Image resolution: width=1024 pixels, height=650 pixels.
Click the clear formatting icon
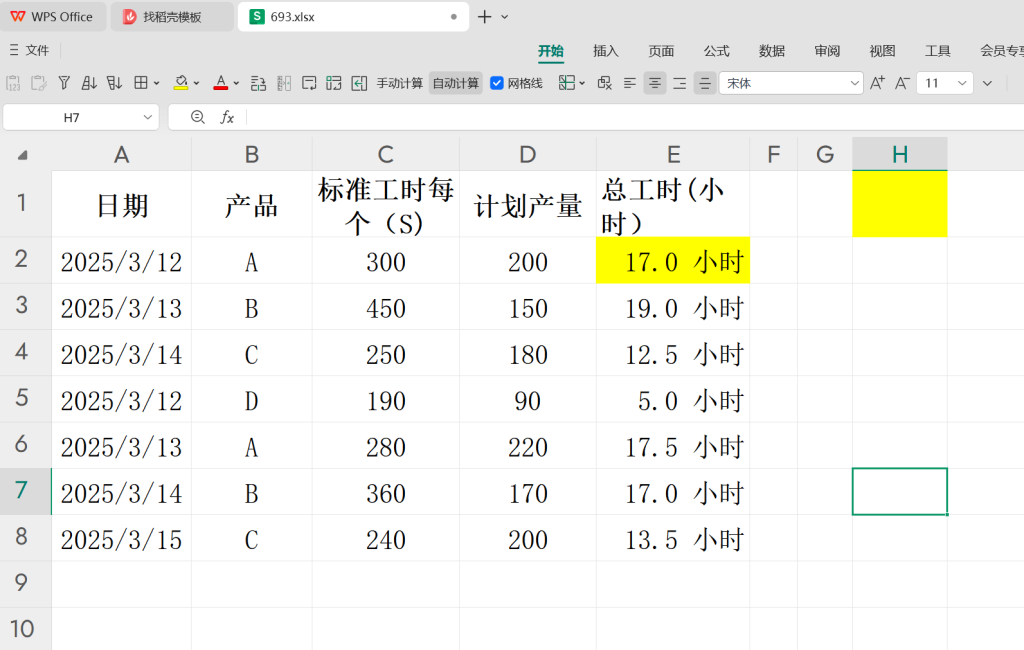[x=605, y=83]
